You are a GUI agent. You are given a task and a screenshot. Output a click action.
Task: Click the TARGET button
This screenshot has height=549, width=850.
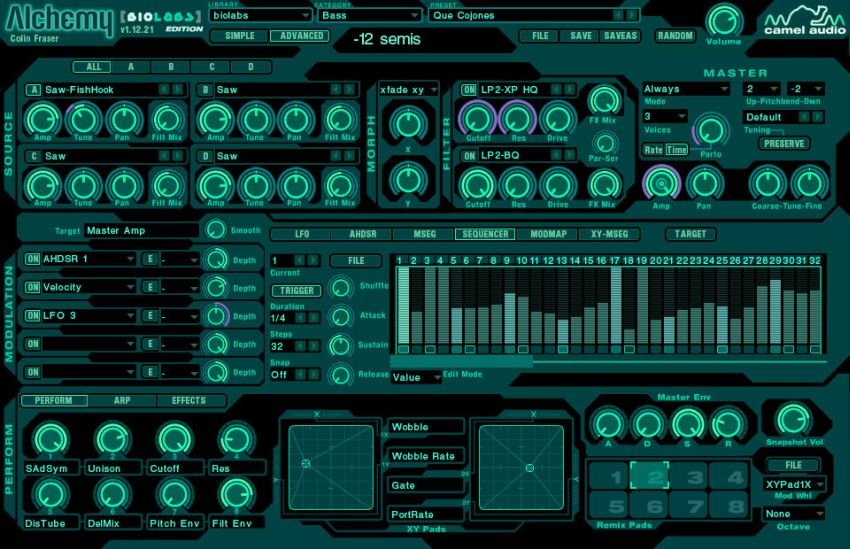point(690,234)
